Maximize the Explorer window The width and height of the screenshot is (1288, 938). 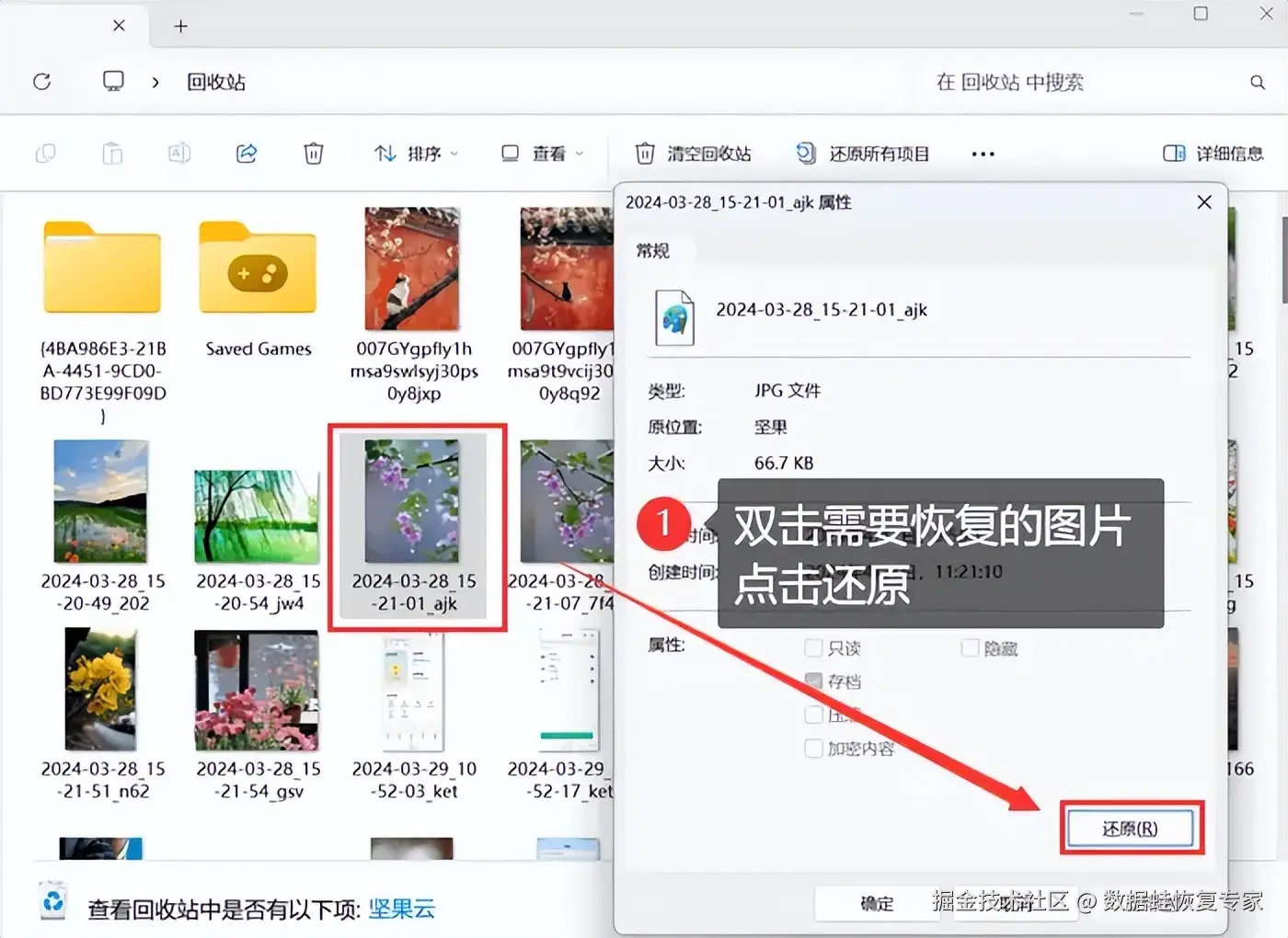[1201, 14]
